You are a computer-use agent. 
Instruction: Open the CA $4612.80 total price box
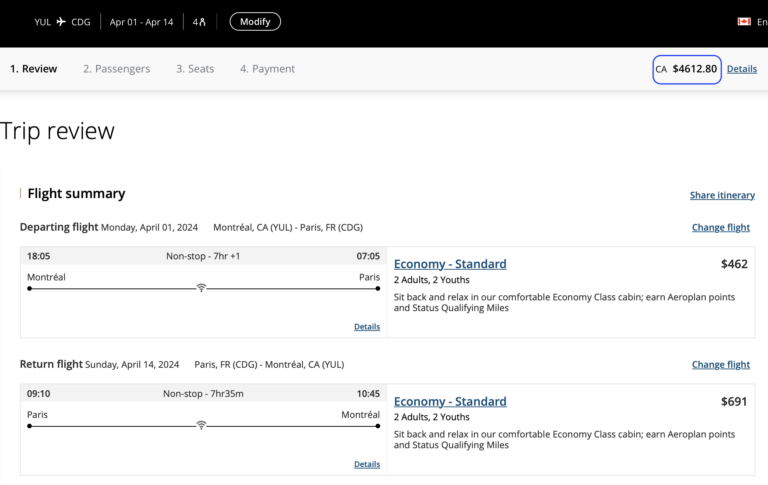686,69
